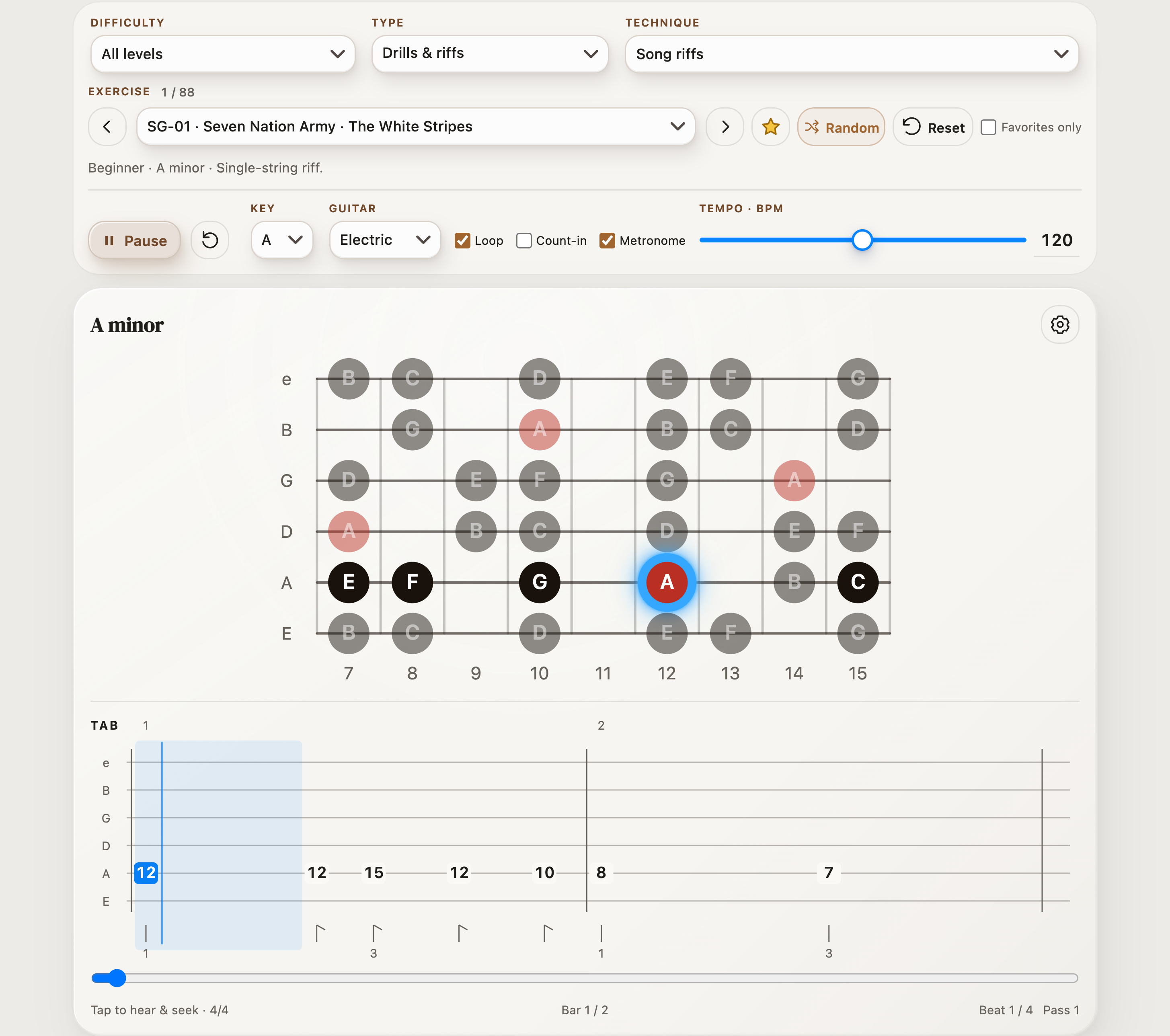Open the Technique dropdown showing Song riffs
Viewport: 1170px width, 1036px height.
(x=852, y=54)
